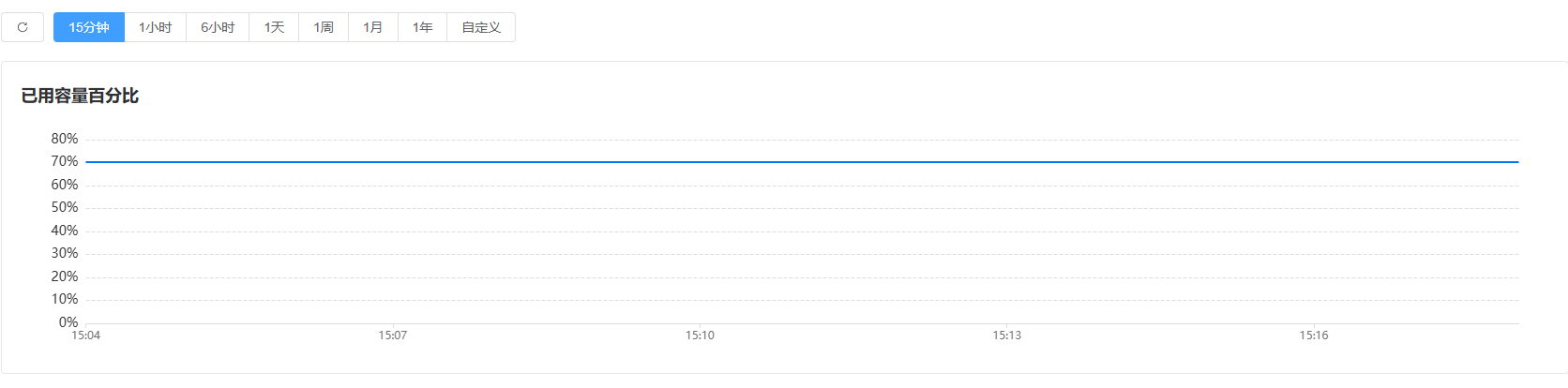The height and width of the screenshot is (388, 1568).
Task: Click the 15:07 time axis marker
Action: click(393, 336)
